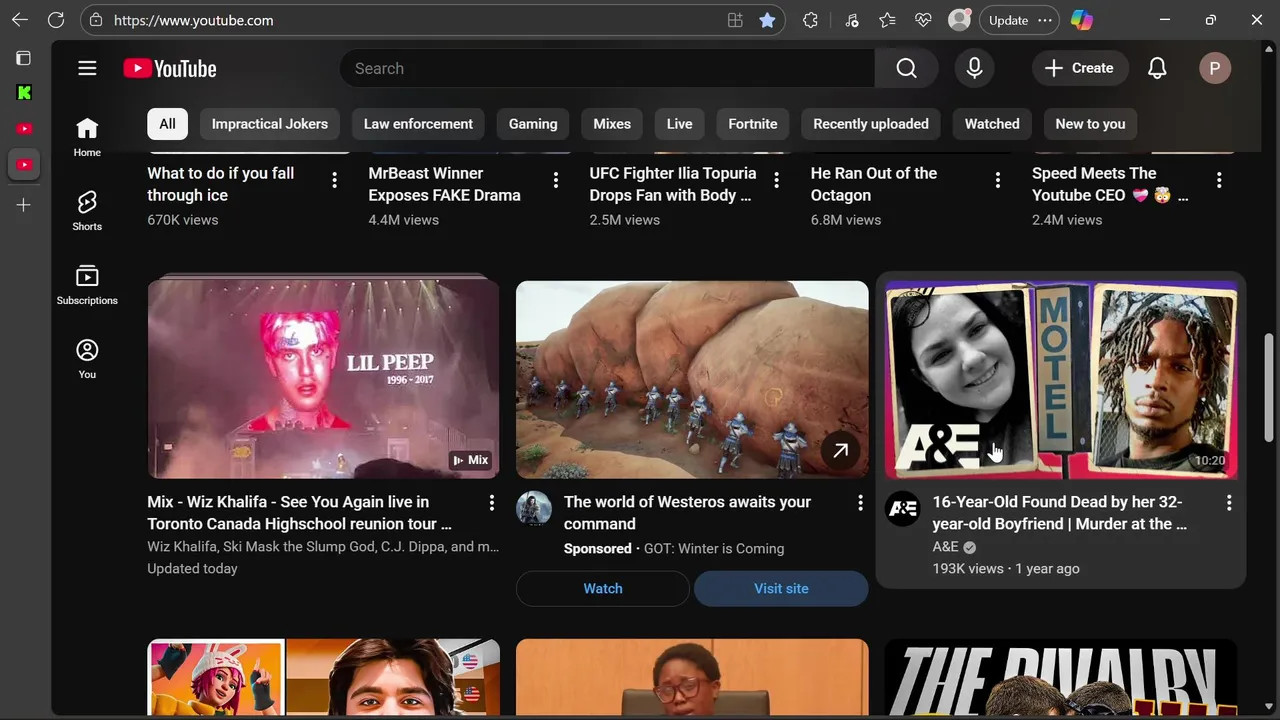Open the Copilot icon in toolbar

point(1081,20)
